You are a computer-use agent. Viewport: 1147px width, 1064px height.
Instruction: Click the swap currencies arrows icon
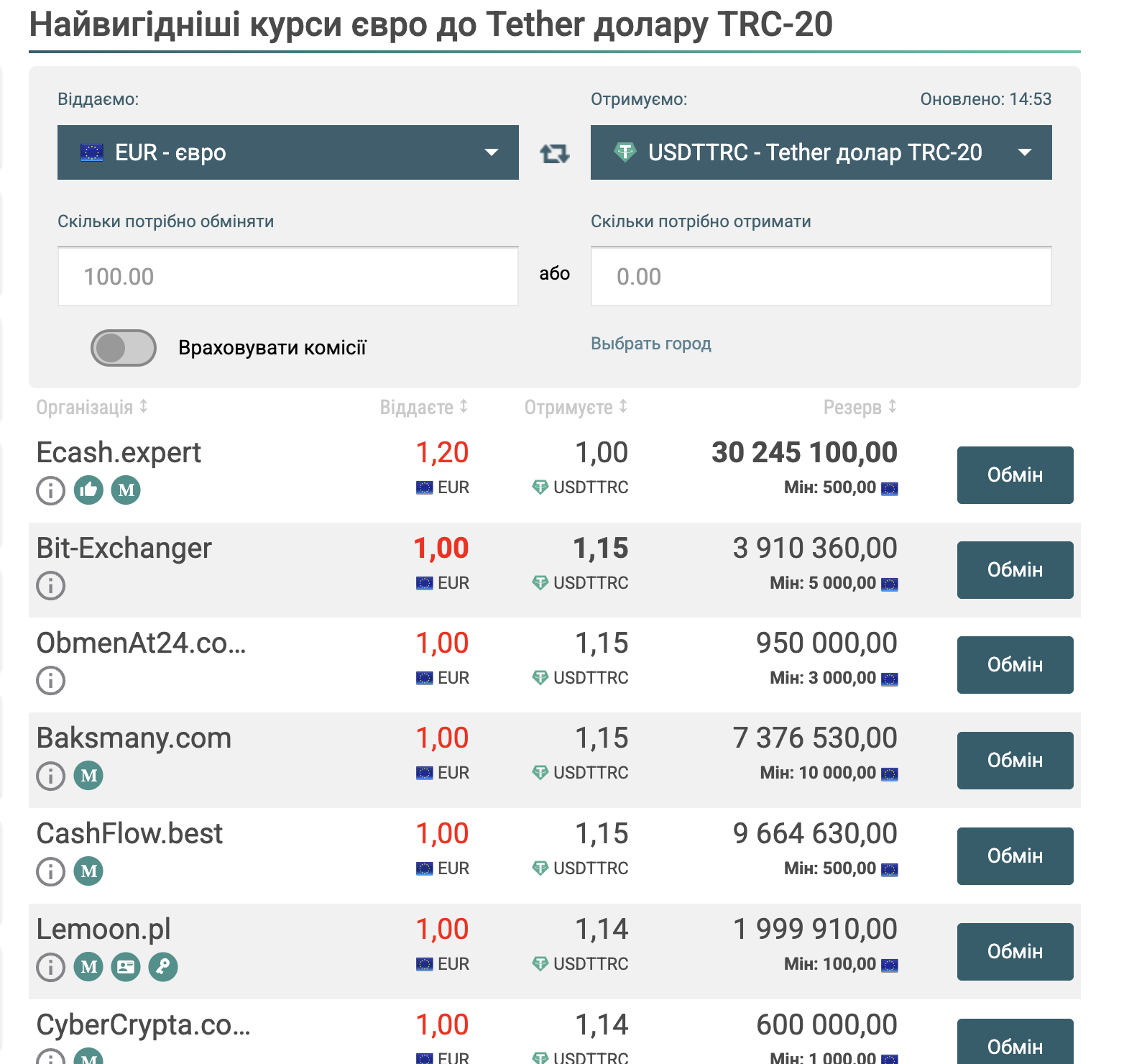tap(554, 153)
